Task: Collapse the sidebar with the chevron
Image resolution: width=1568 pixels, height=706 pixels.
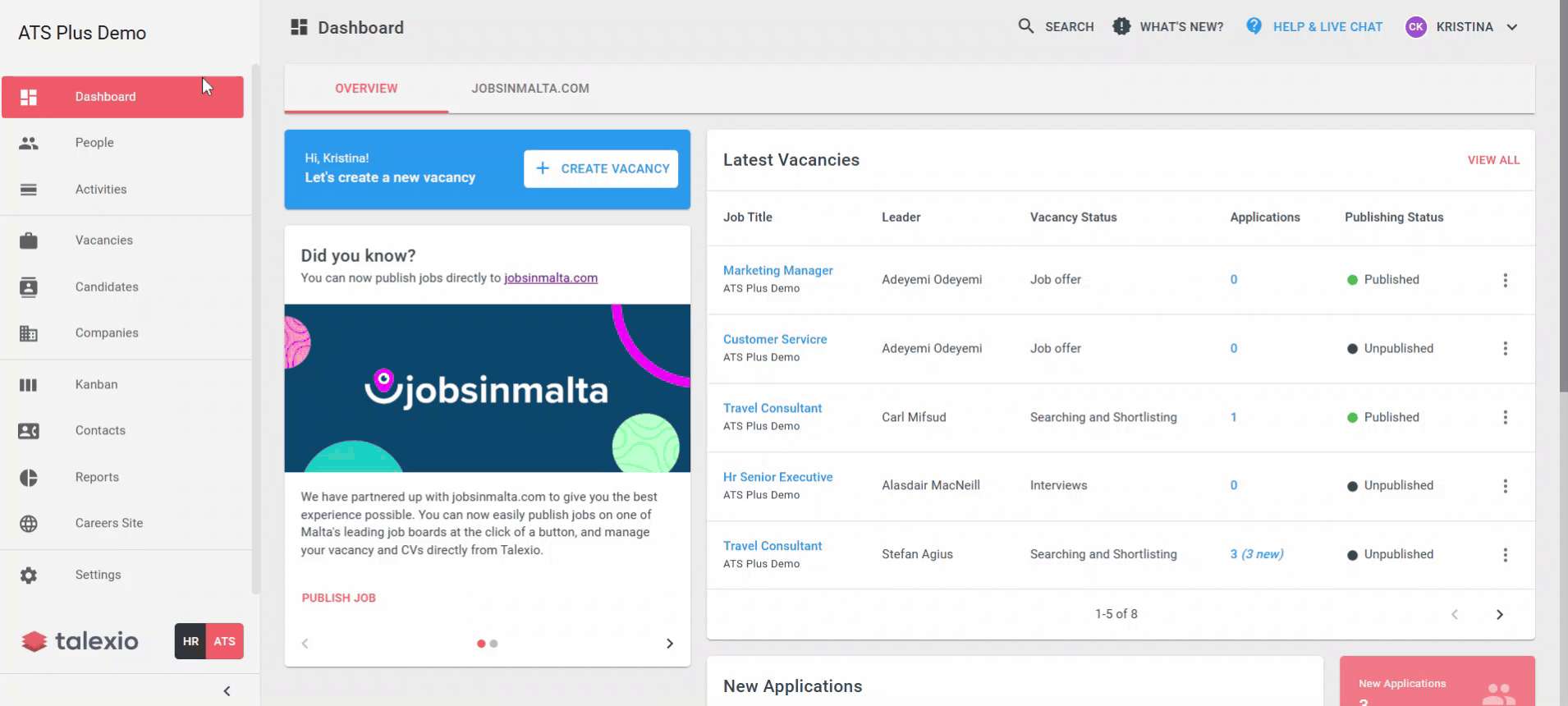Action: coord(227,691)
